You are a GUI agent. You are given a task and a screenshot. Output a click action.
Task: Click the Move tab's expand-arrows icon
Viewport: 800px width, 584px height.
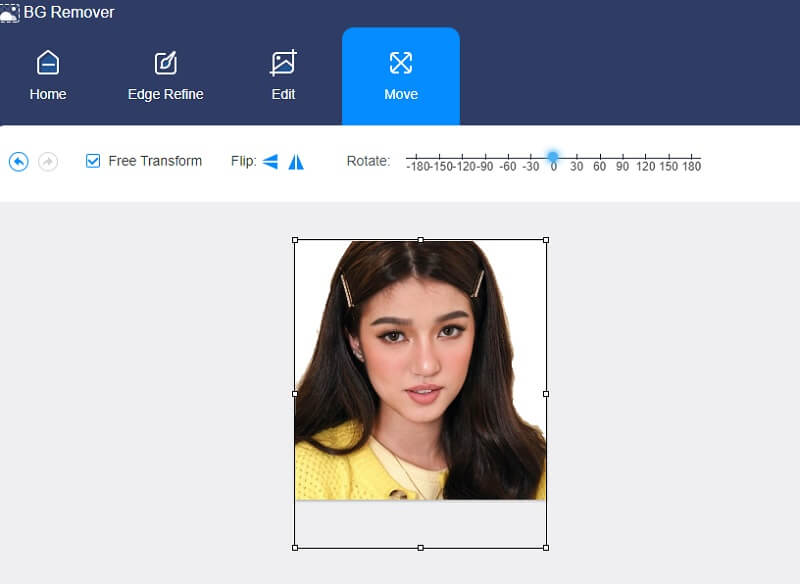(401, 62)
